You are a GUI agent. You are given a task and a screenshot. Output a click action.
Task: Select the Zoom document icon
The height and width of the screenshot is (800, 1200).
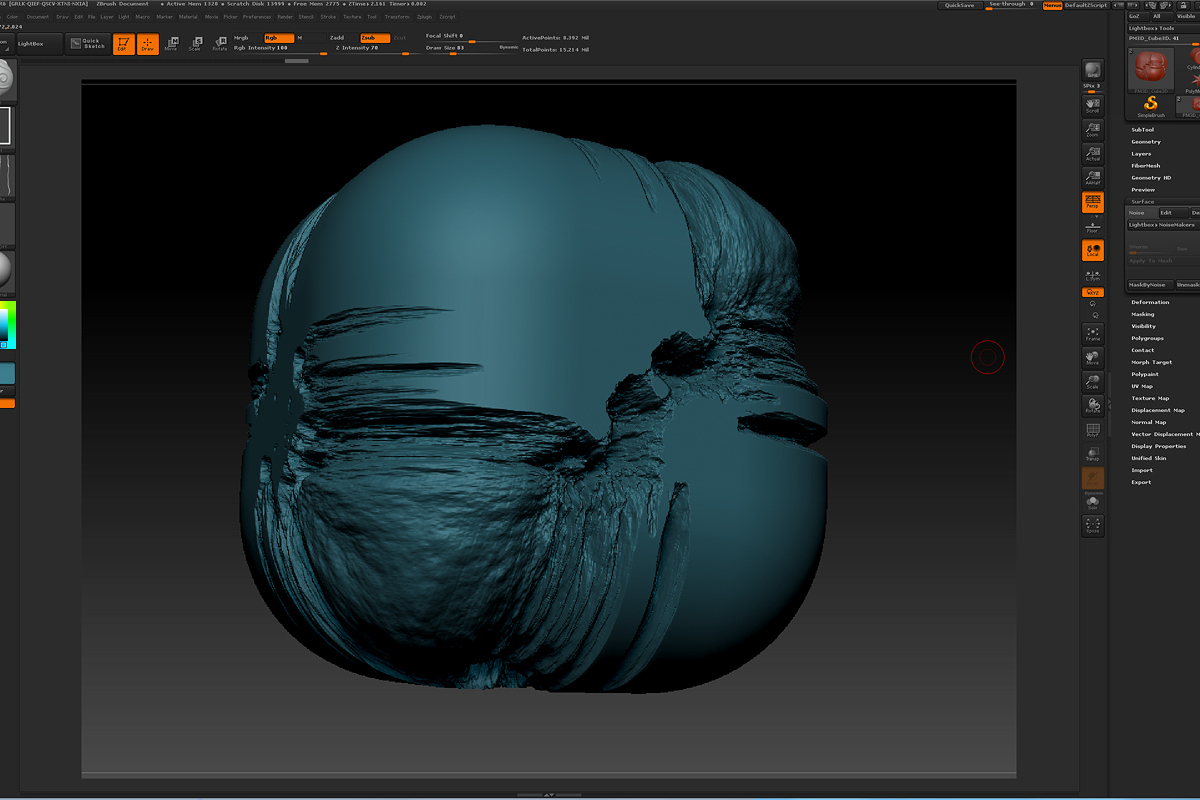coord(1092,130)
